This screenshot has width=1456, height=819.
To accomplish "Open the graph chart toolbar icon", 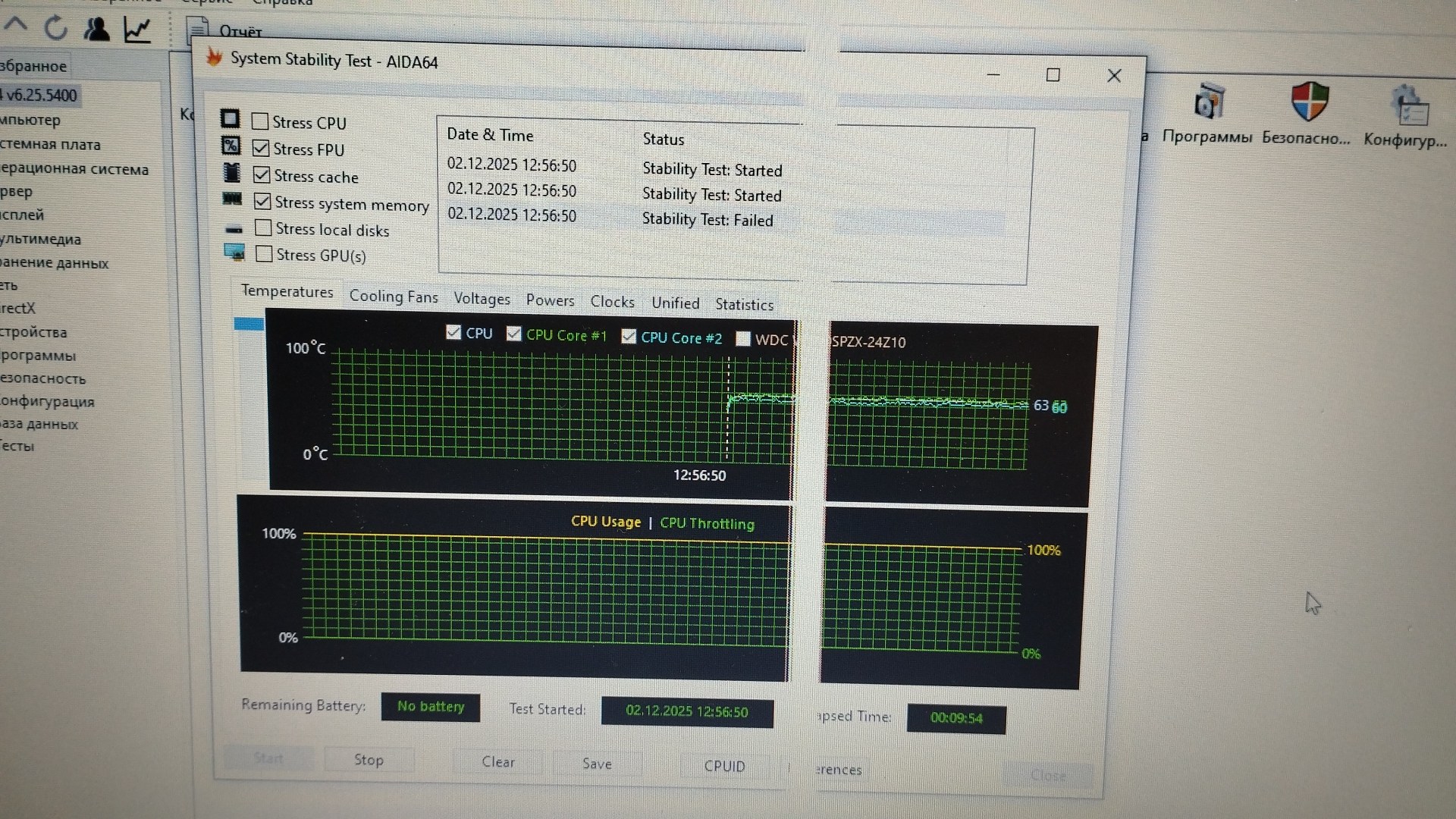I will click(x=138, y=30).
